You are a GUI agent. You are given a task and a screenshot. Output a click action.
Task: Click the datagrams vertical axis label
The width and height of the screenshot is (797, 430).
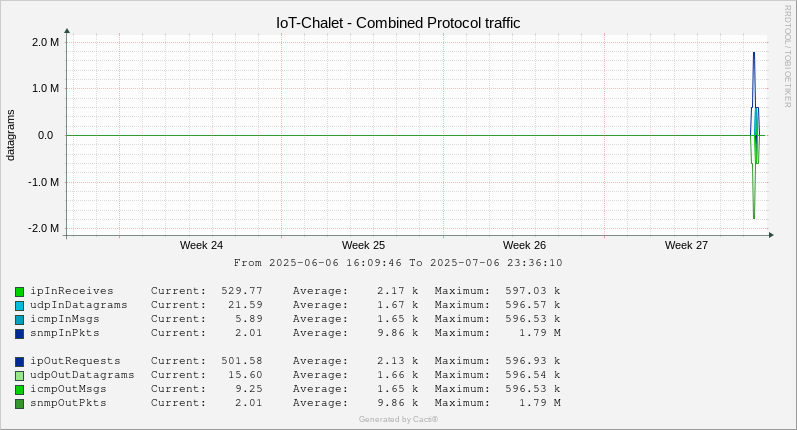10,135
